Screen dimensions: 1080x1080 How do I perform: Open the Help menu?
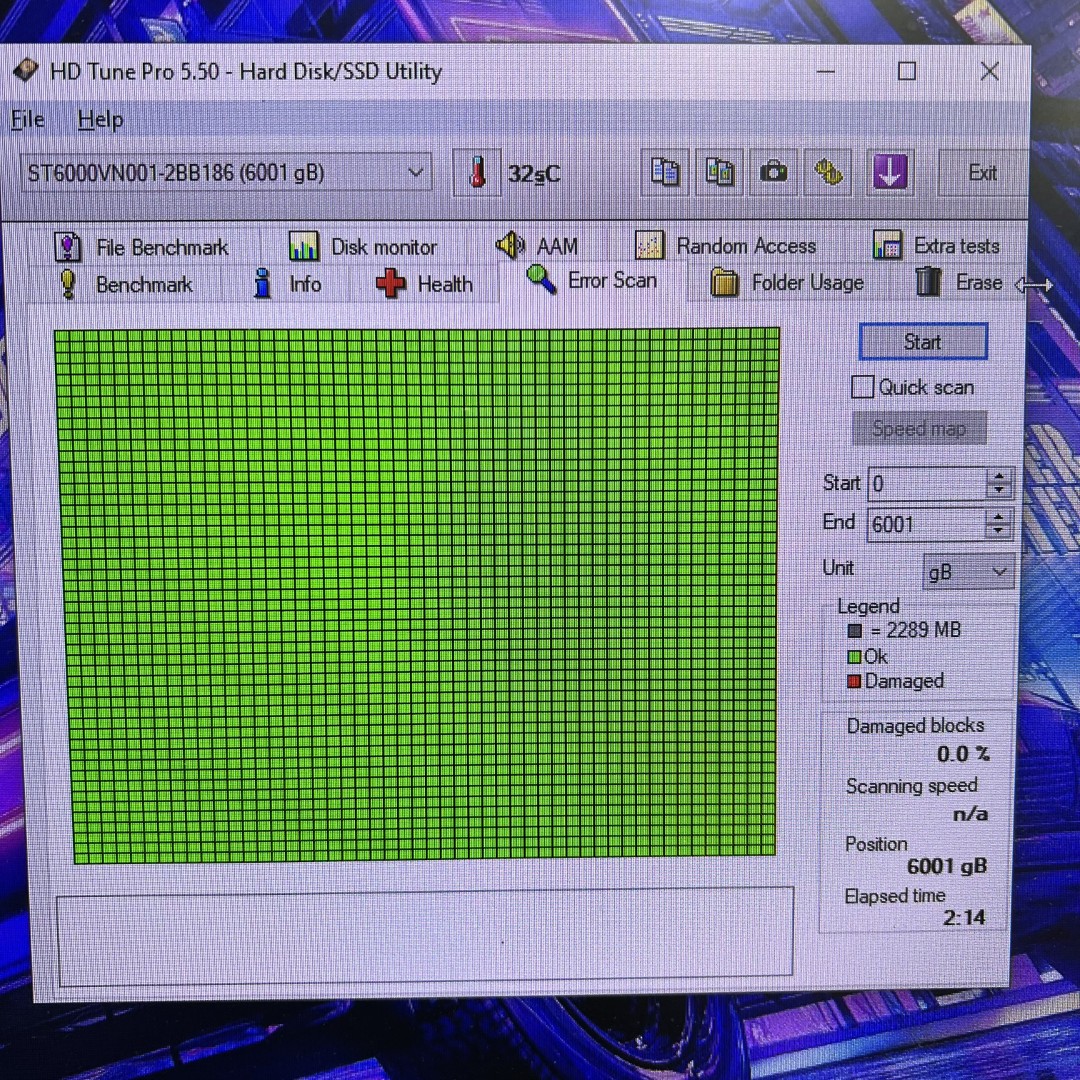click(x=100, y=120)
